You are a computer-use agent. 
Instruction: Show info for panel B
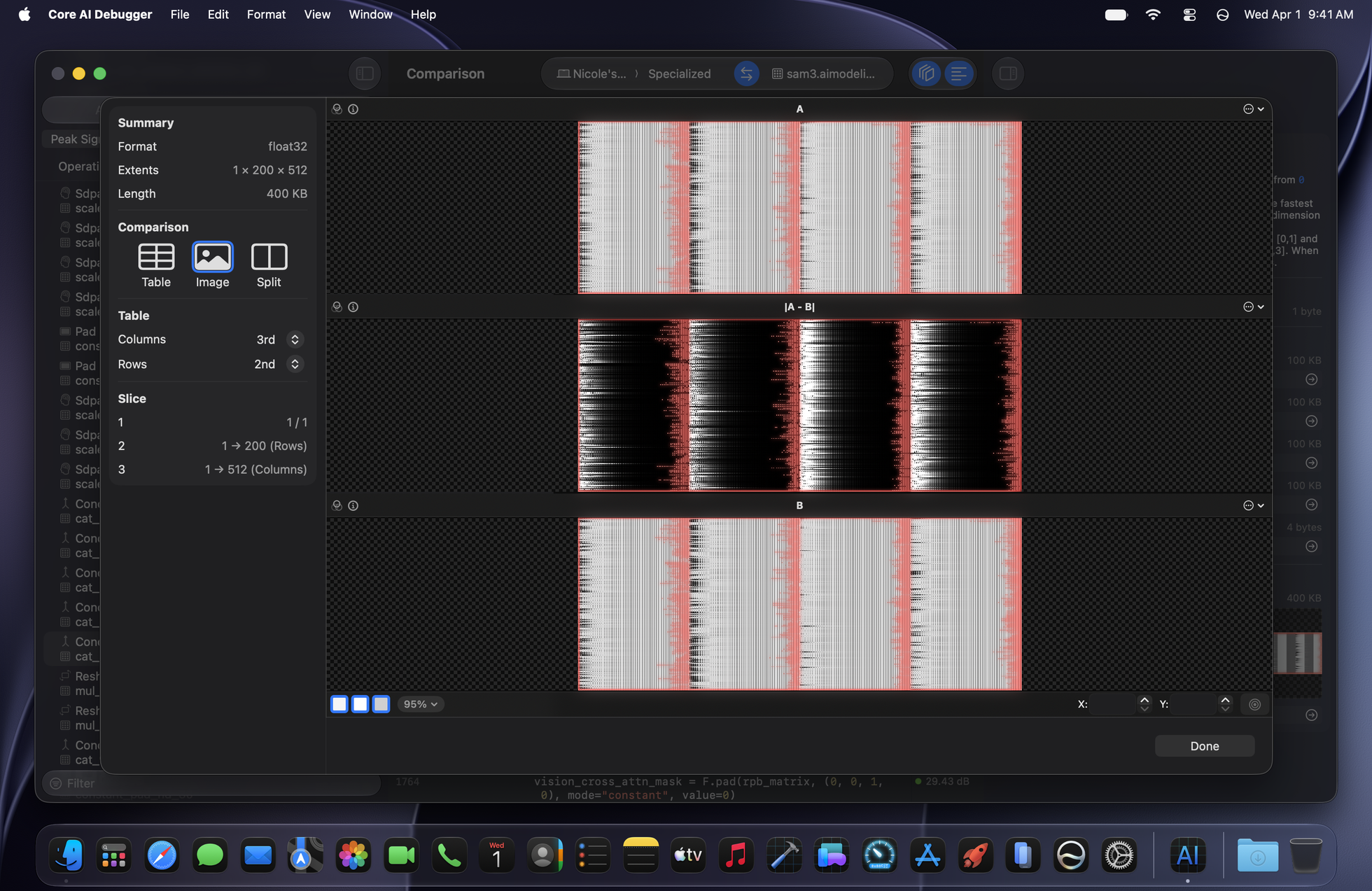353,505
